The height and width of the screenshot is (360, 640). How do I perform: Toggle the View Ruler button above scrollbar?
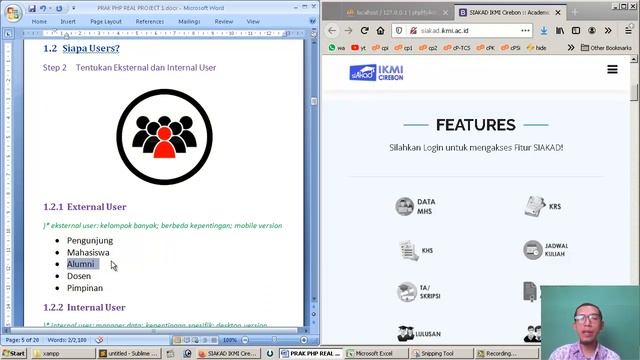click(x=314, y=34)
